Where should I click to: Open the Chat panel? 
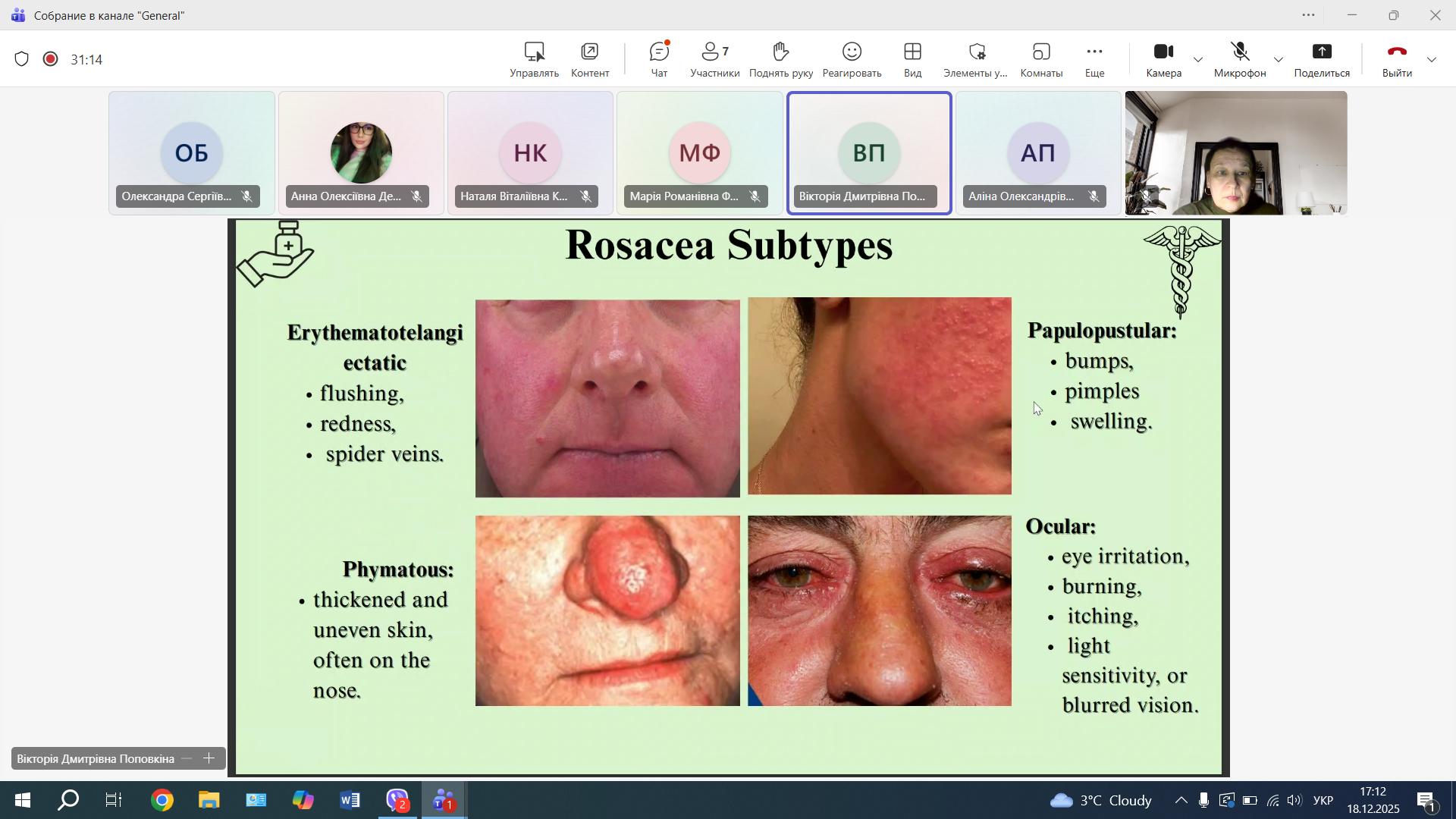(x=659, y=59)
